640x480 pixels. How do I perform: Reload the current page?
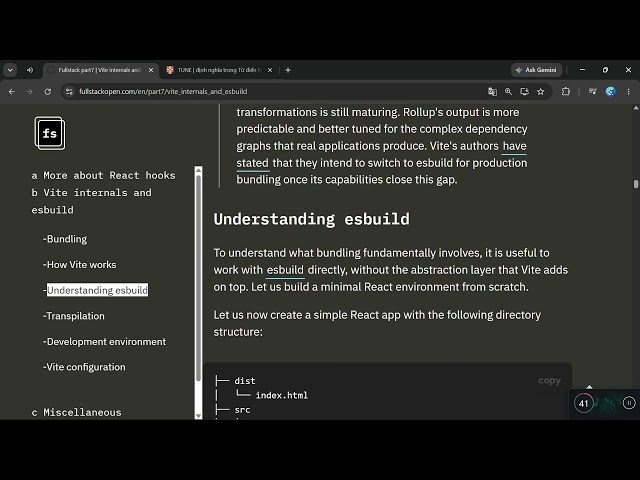[48, 91]
